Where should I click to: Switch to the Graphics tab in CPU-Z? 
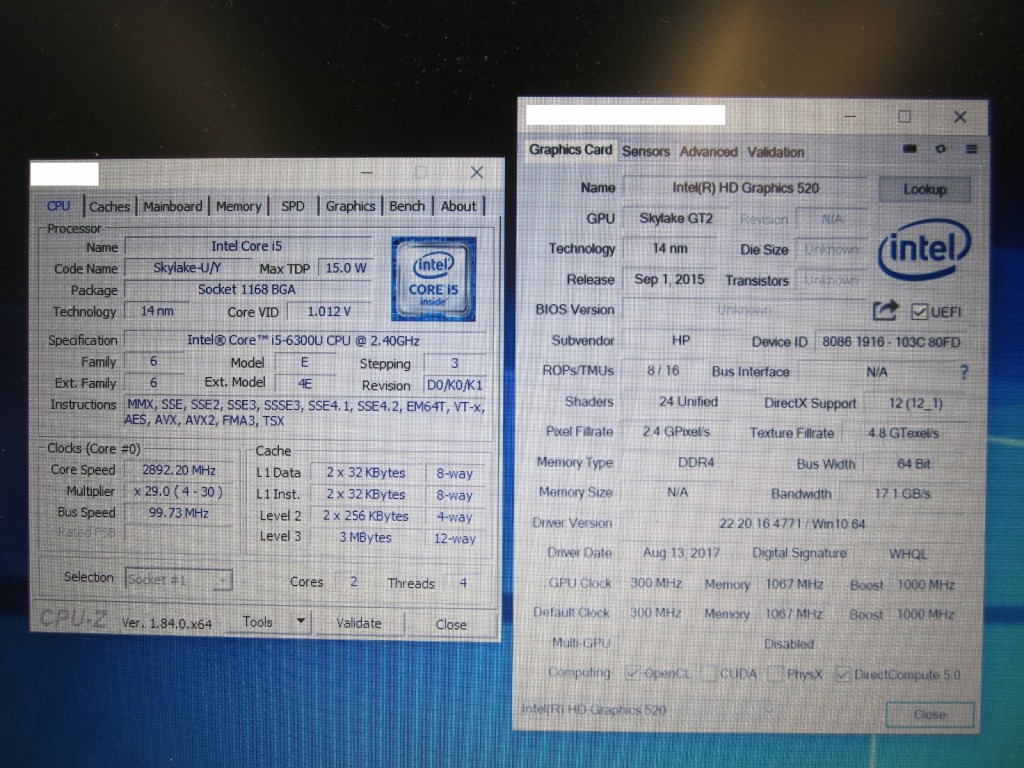pos(350,206)
